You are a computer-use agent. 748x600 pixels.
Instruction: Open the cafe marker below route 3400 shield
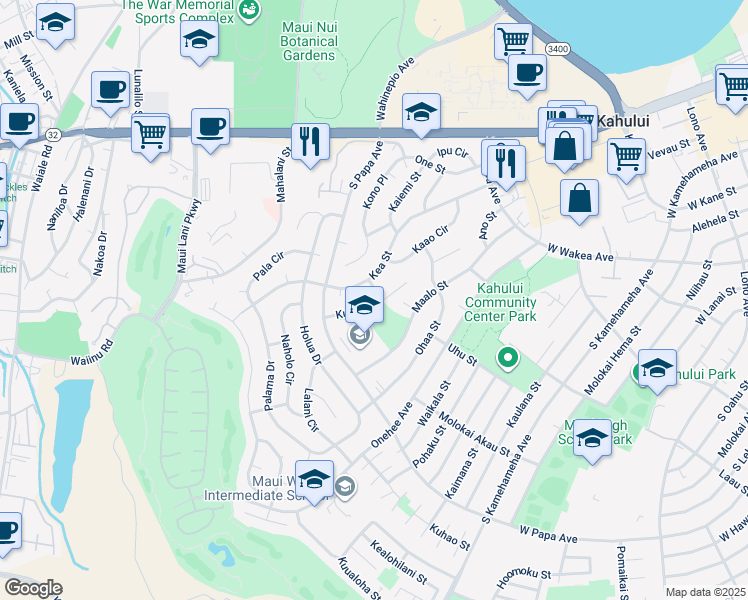[527, 76]
